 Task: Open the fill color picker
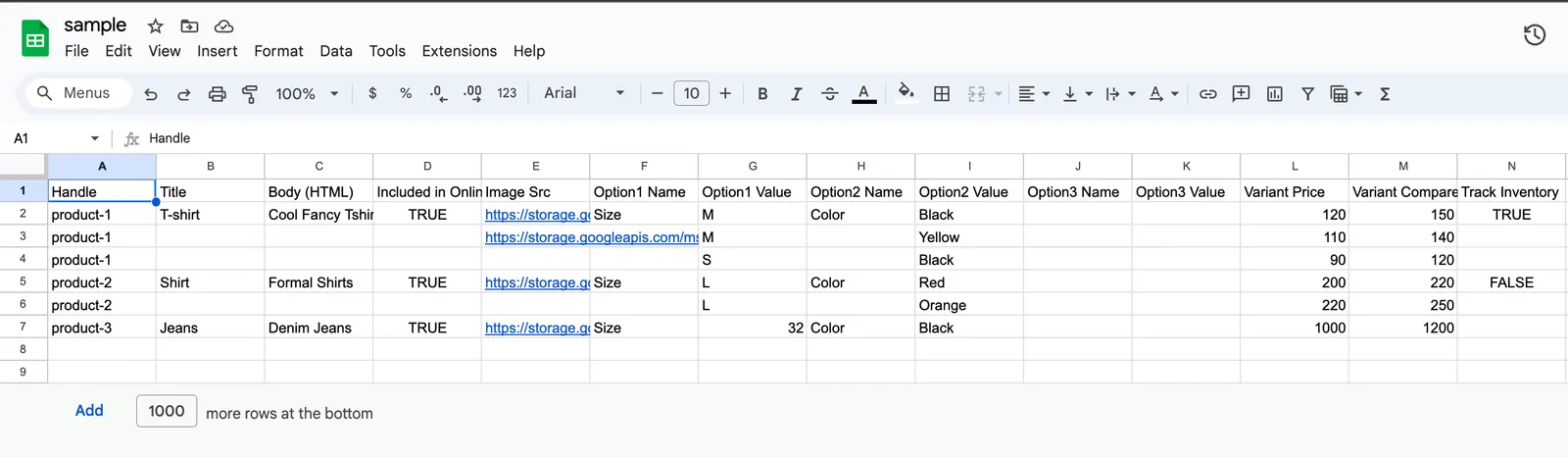pyautogui.click(x=906, y=93)
